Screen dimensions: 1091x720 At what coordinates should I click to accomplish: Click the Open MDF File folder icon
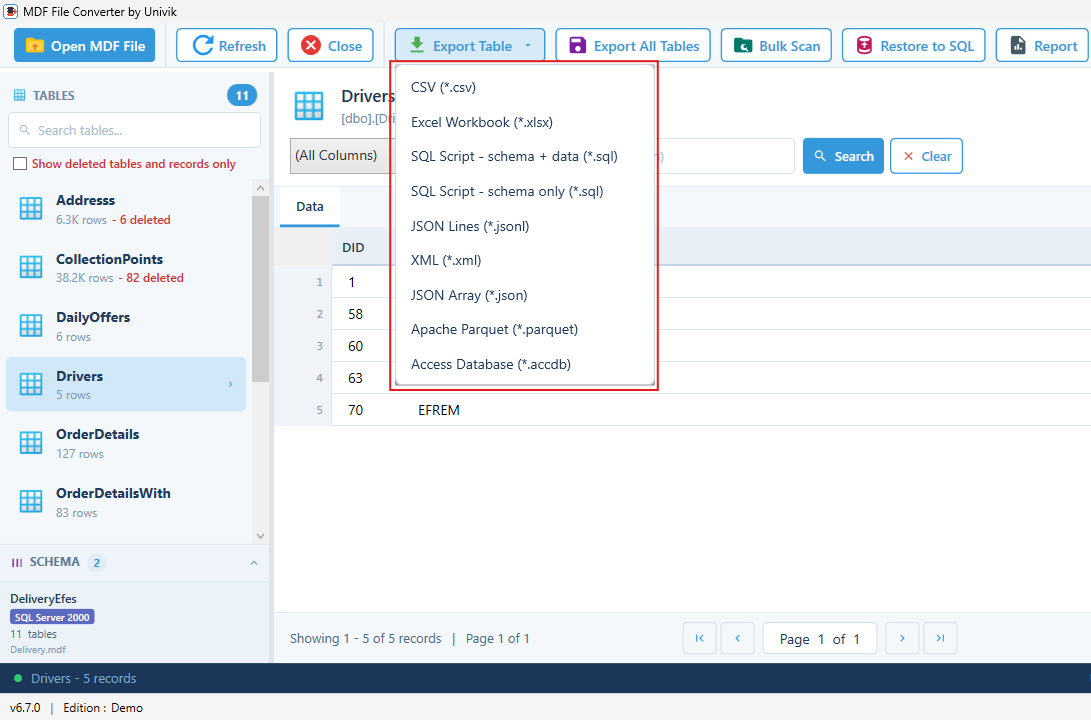(x=34, y=46)
